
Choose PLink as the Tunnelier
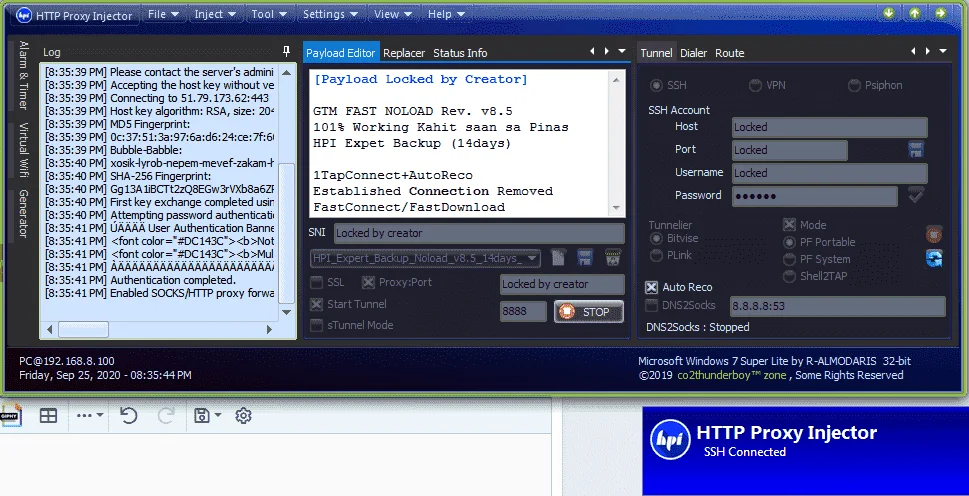tap(656, 255)
